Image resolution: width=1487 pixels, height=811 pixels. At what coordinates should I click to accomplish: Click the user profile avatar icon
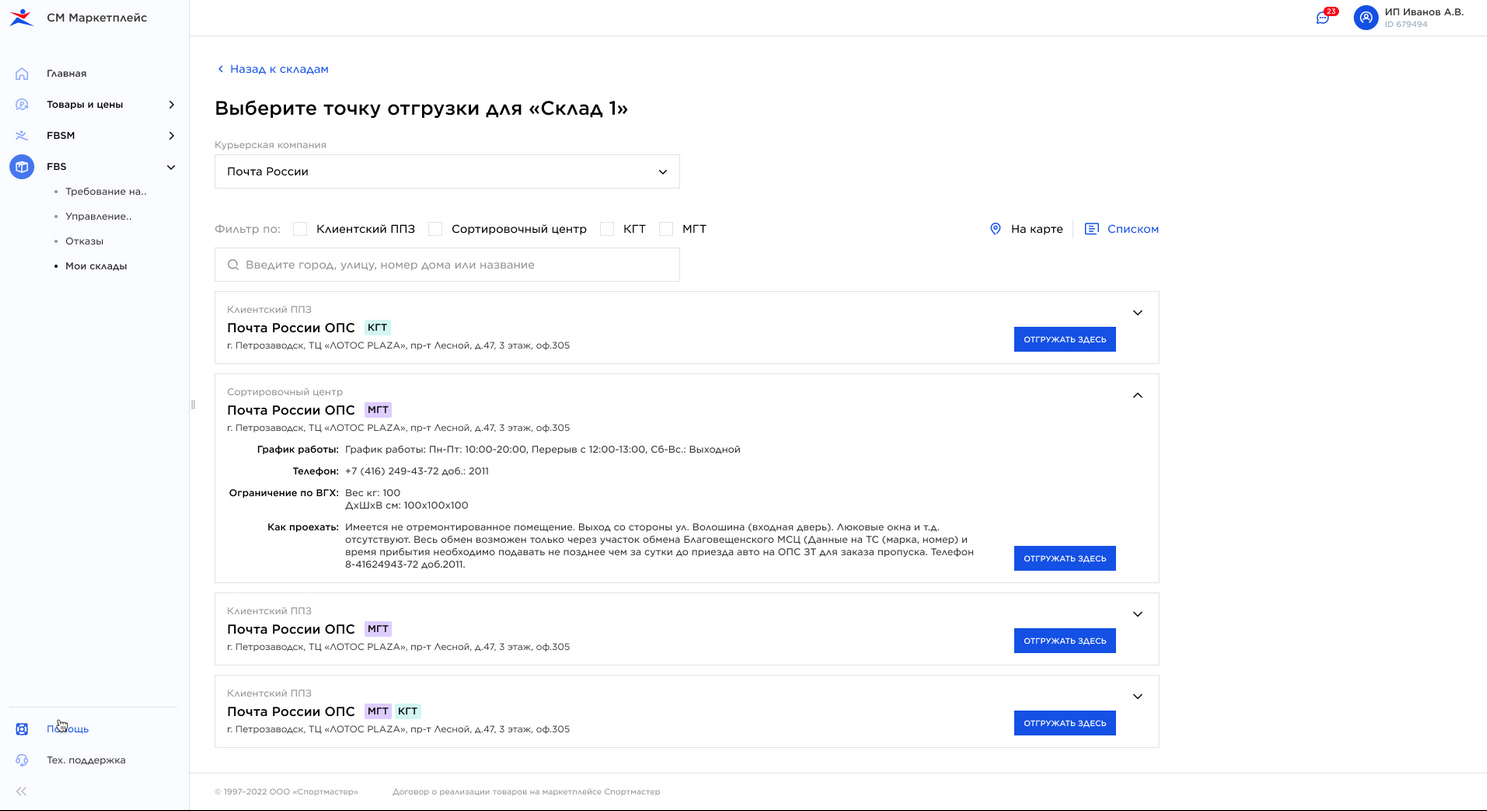pyautogui.click(x=1366, y=17)
